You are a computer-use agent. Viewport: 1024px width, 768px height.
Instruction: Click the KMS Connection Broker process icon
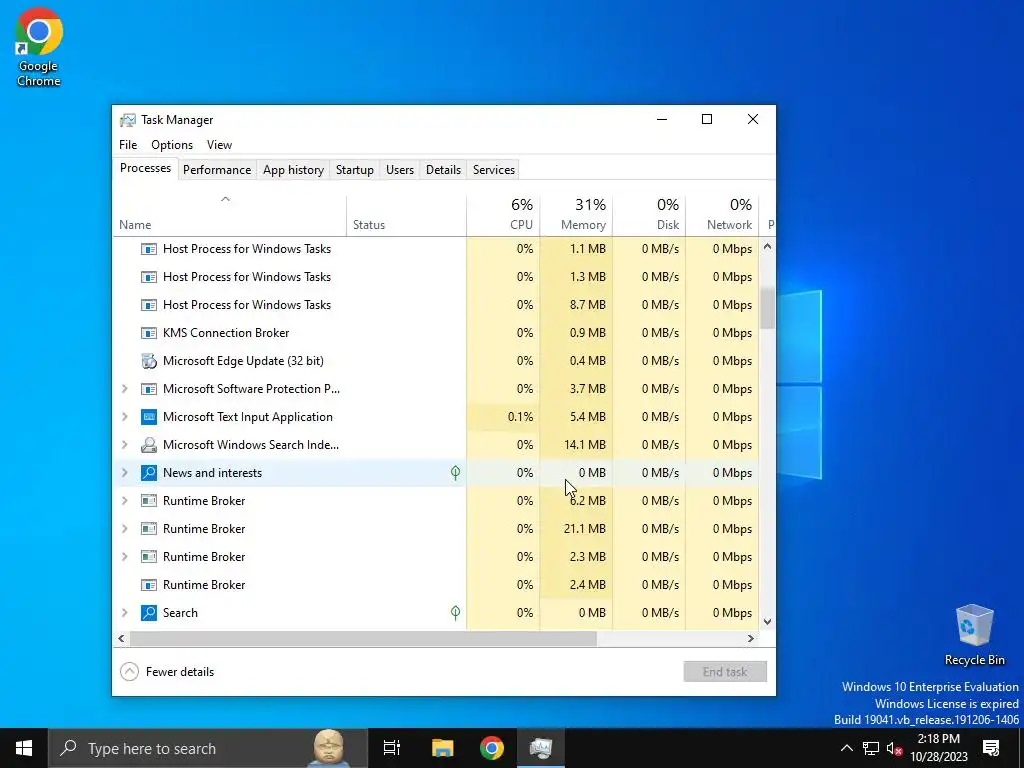149,333
